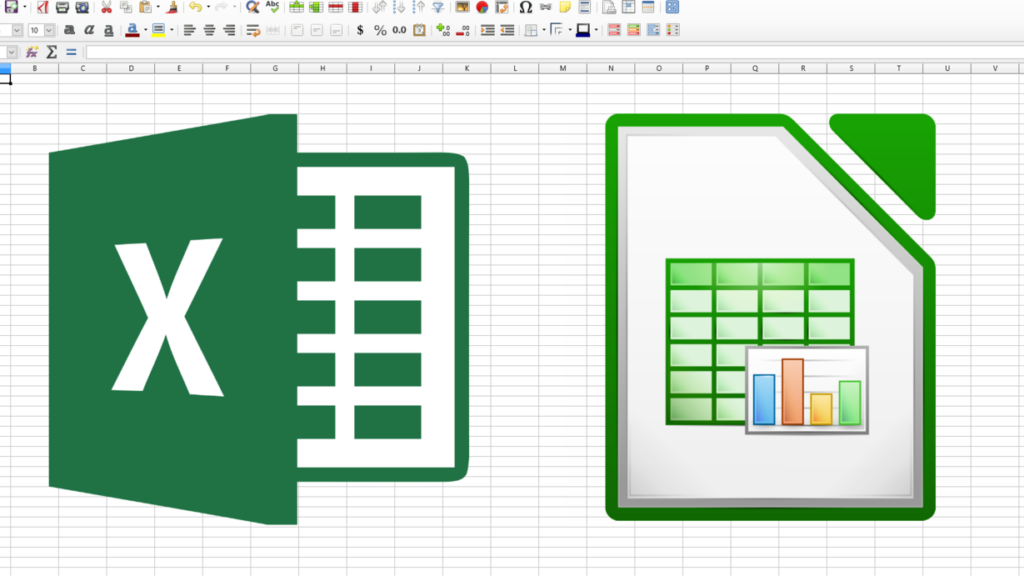Apply dark red font color
Screen dimensions: 1024x576
pos(132,30)
